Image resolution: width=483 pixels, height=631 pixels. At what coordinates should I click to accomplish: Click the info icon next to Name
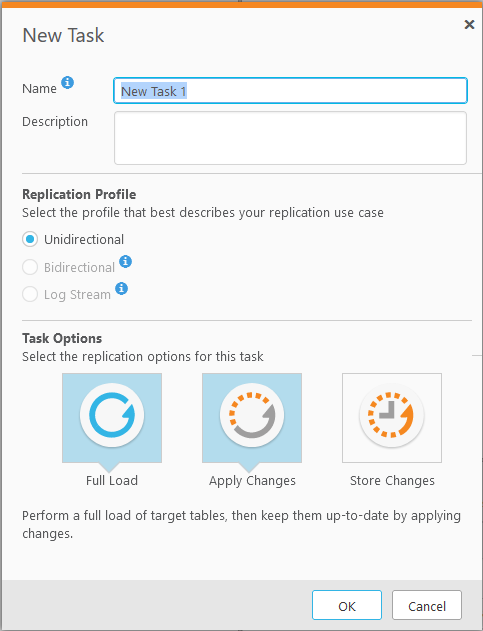(x=67, y=82)
